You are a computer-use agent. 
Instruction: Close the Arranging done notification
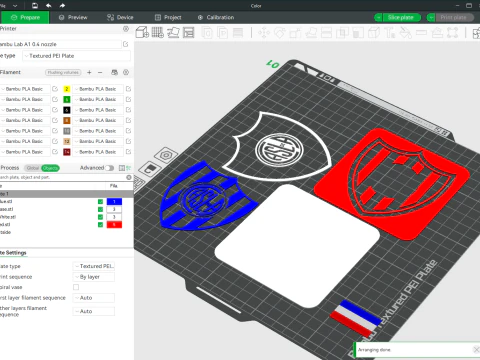(x=476, y=349)
